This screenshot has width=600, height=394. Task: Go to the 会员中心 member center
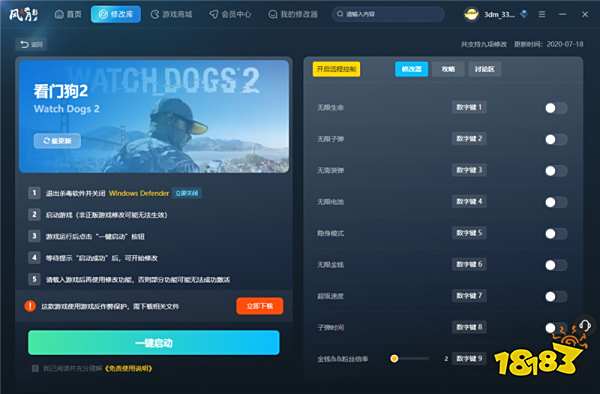pos(230,15)
